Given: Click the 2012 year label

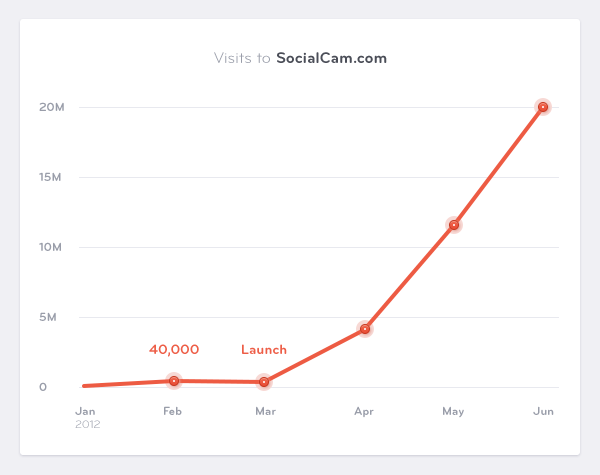Looking at the screenshot, I should click(x=88, y=424).
